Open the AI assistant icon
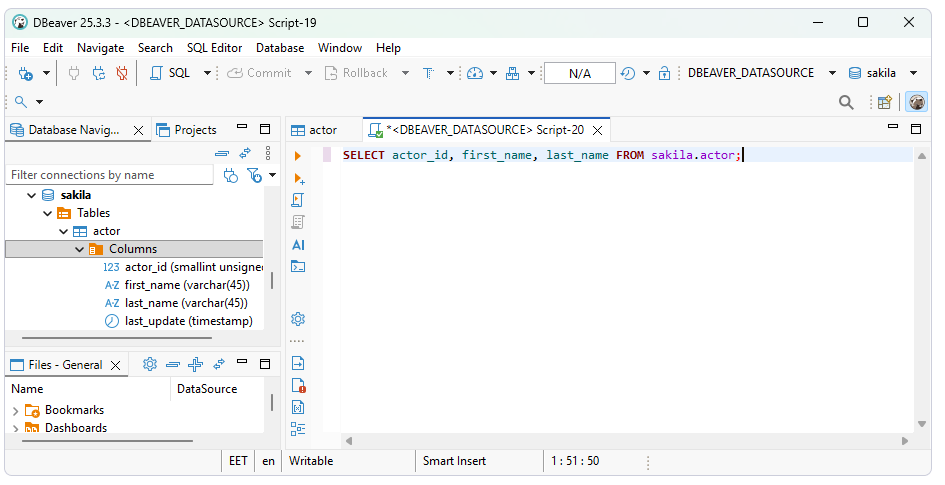Image resolution: width=945 pixels, height=485 pixels. tap(298, 245)
